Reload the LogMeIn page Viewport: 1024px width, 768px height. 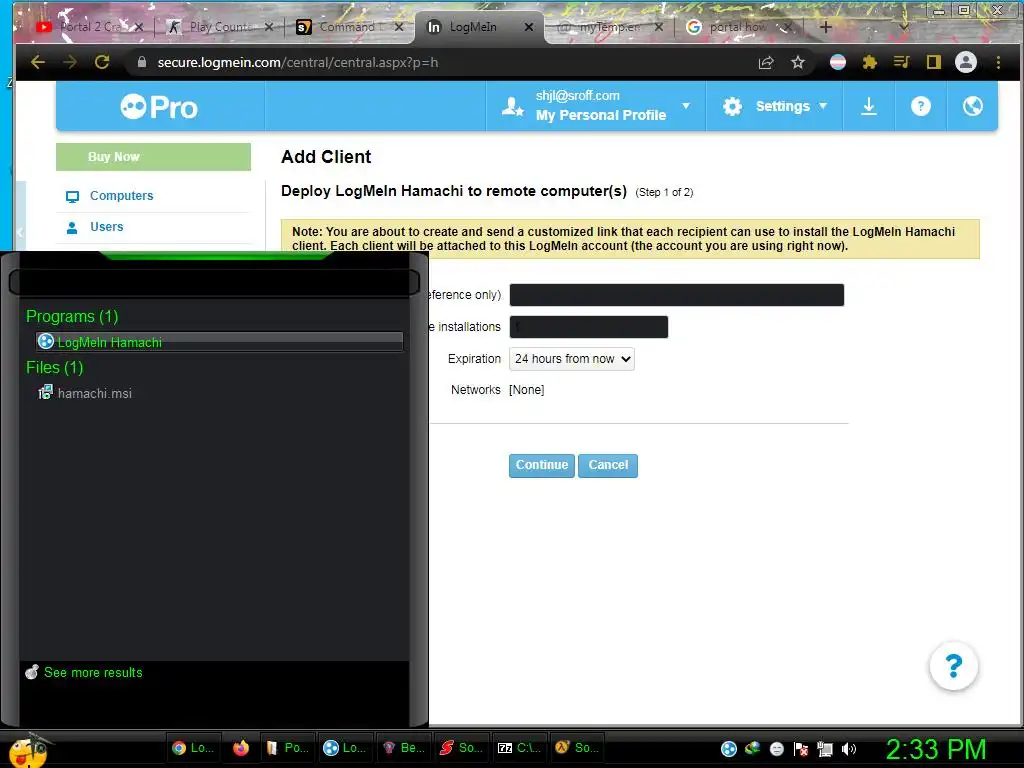(102, 62)
